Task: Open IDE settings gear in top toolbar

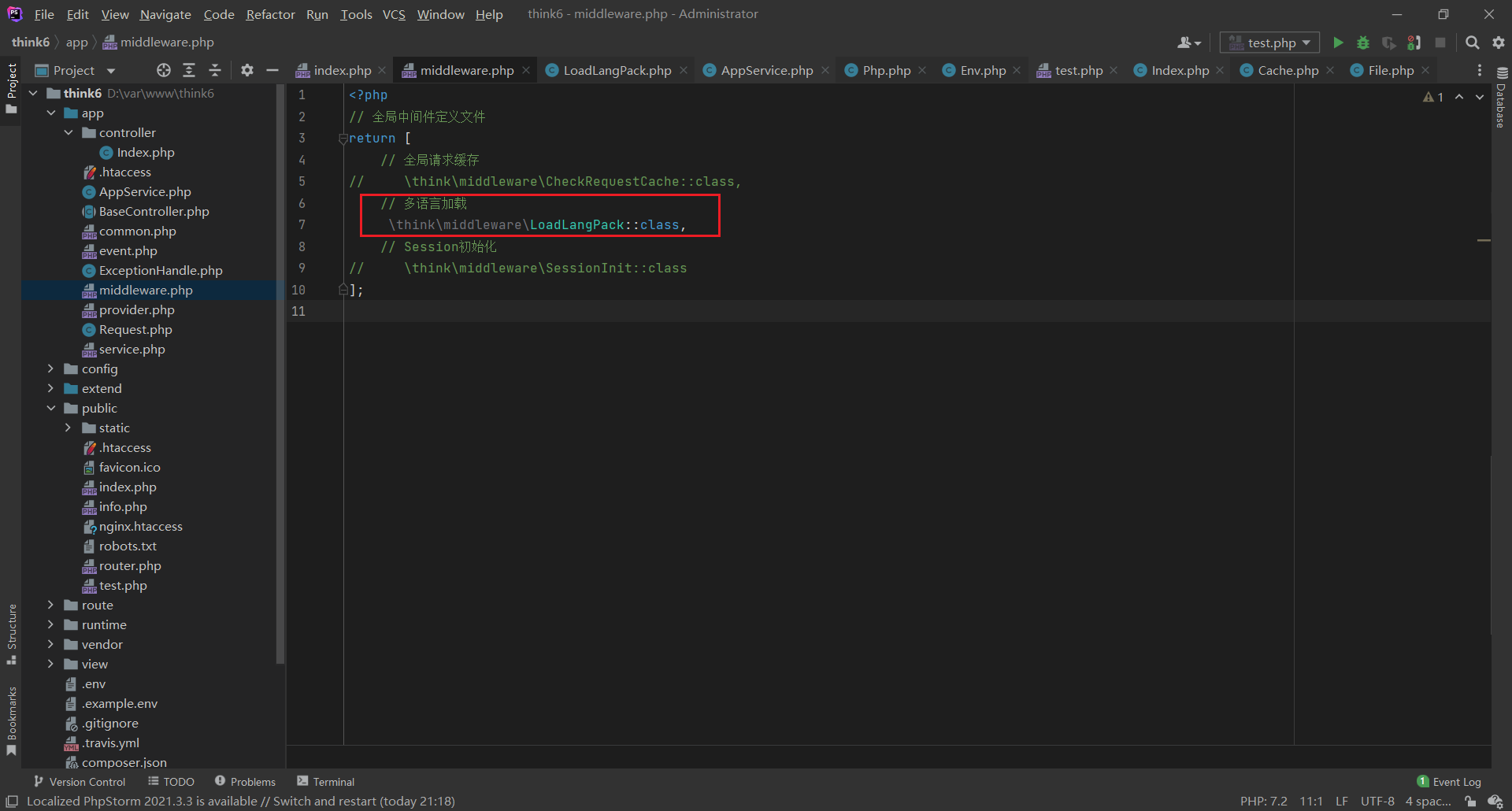Action: pyautogui.click(x=1499, y=43)
